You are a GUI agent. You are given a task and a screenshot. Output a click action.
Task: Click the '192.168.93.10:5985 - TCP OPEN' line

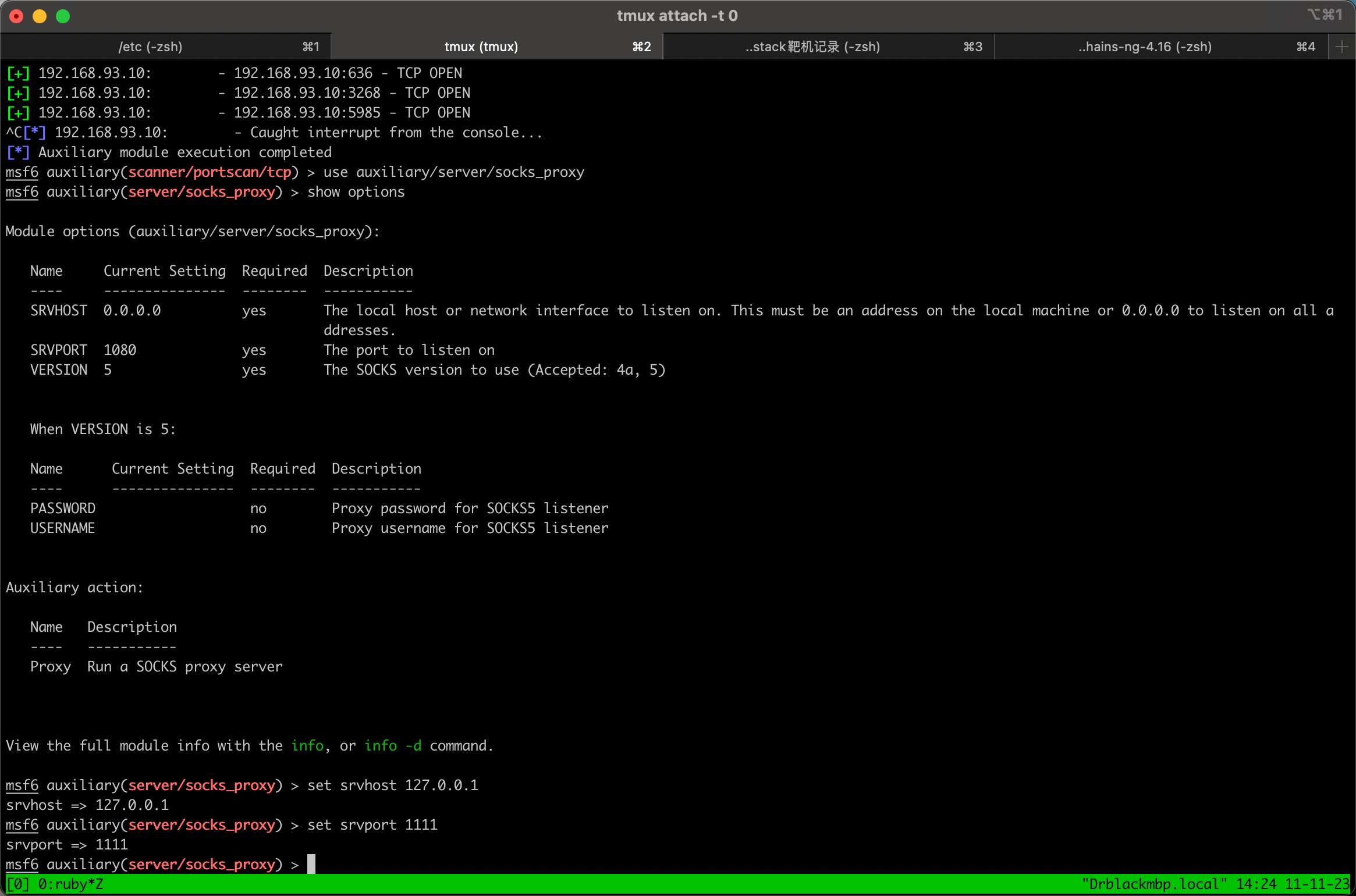pos(238,113)
